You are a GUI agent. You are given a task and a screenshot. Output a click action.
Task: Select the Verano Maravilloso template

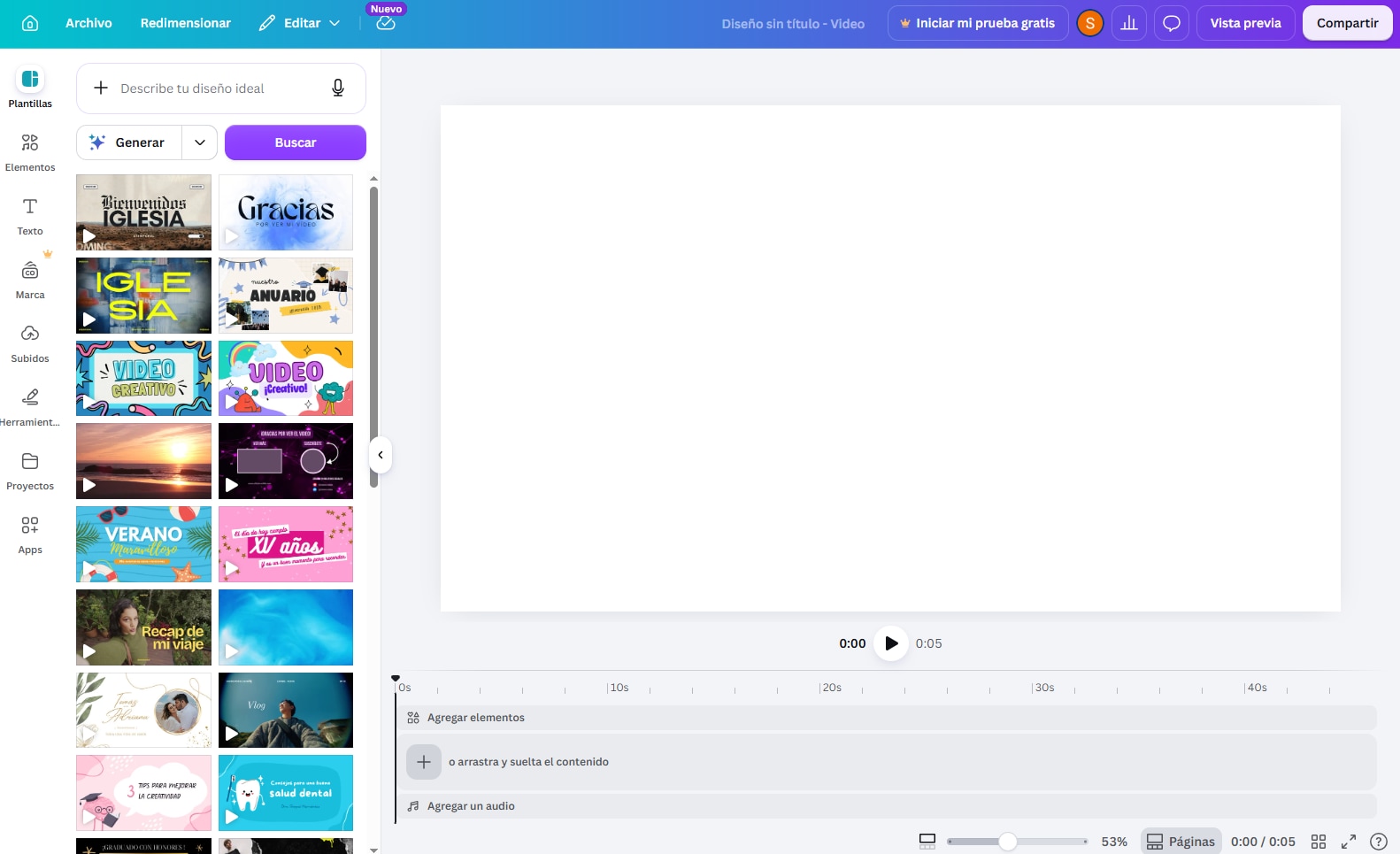143,544
